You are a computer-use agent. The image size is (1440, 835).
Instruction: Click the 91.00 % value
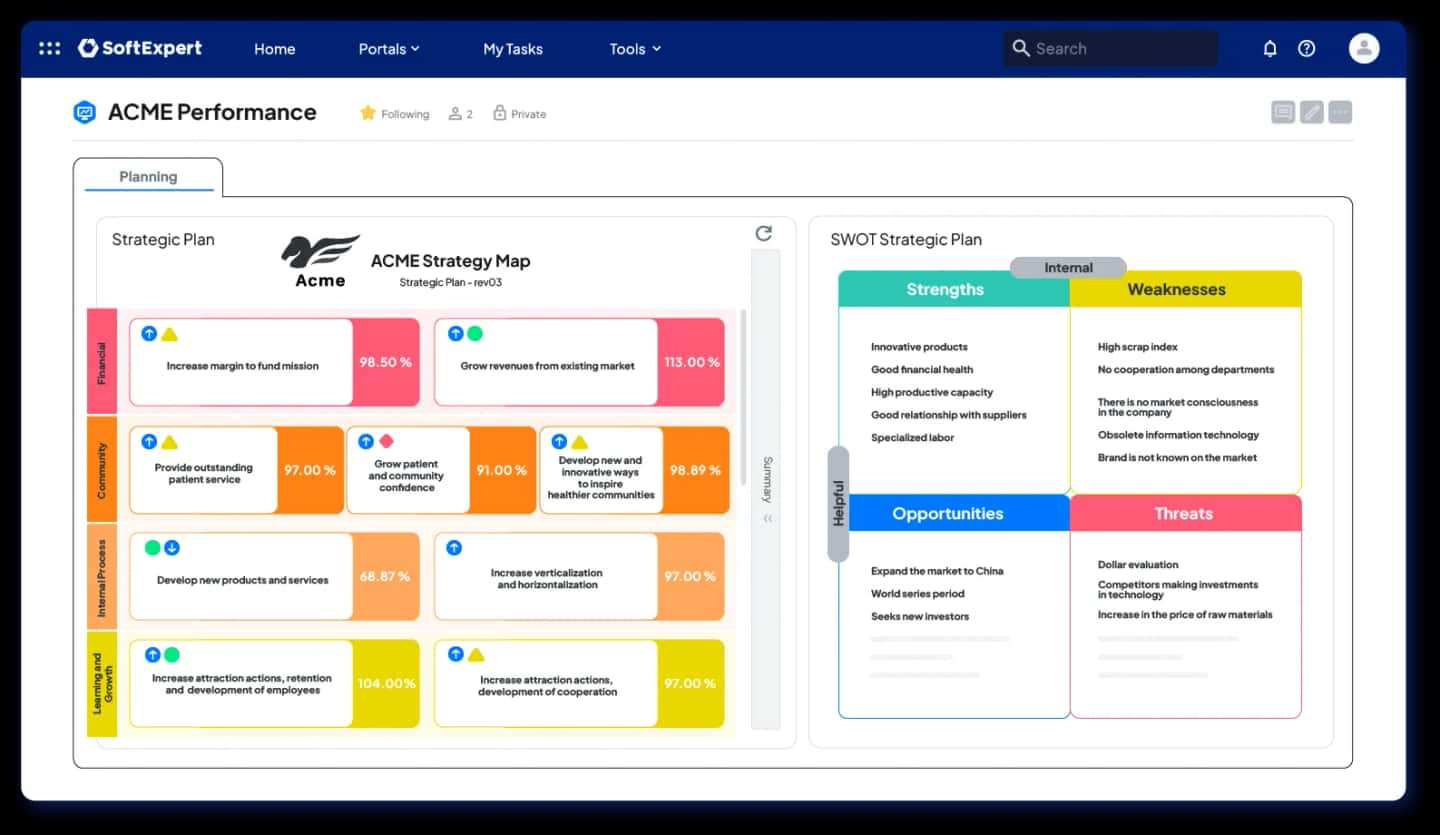pyautogui.click(x=501, y=470)
